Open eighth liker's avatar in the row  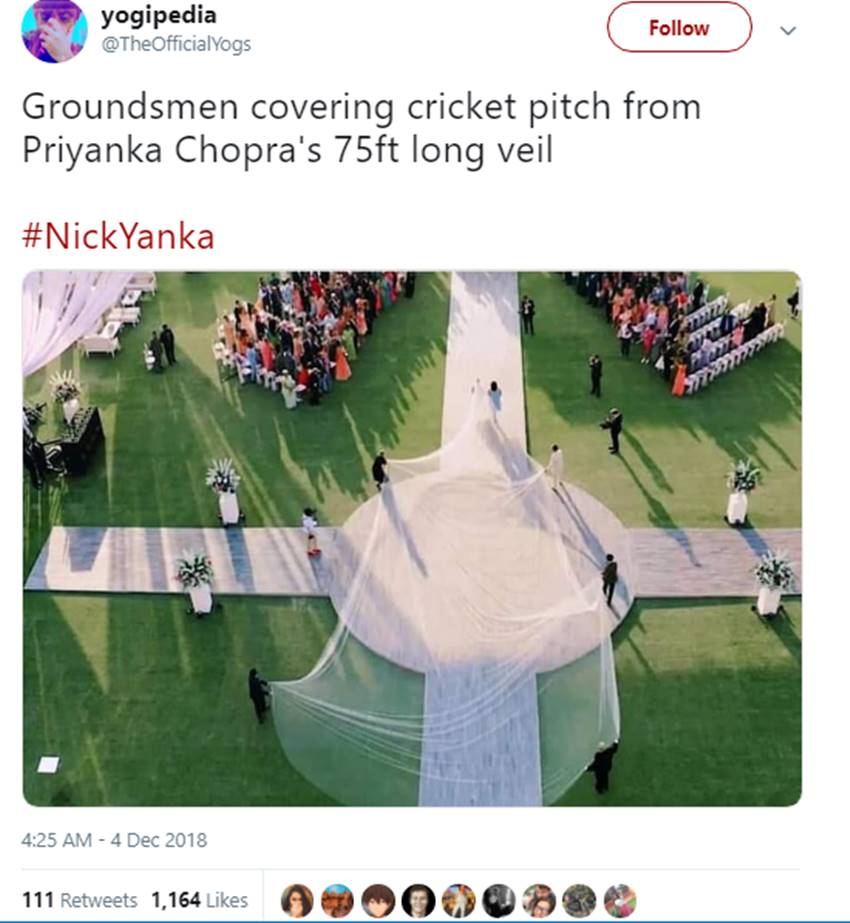click(x=580, y=901)
